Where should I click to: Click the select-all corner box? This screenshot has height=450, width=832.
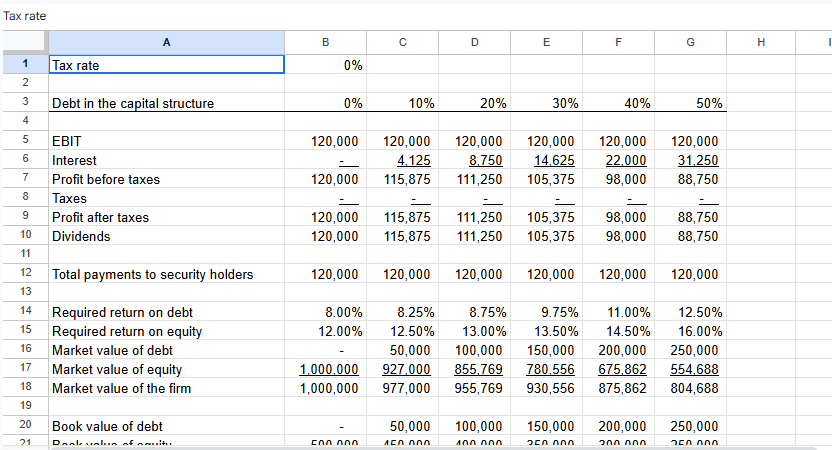pos(24,41)
